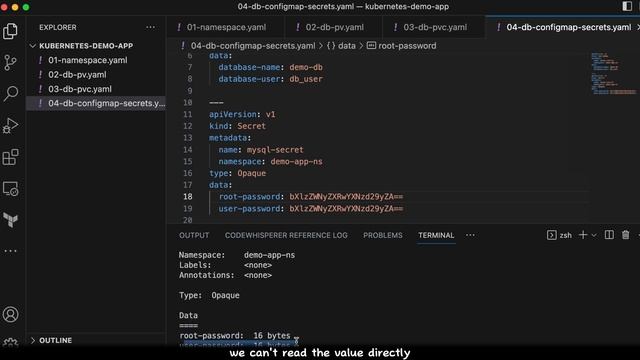
Task: Click line number 18 in the gutter
Action: pos(188,197)
